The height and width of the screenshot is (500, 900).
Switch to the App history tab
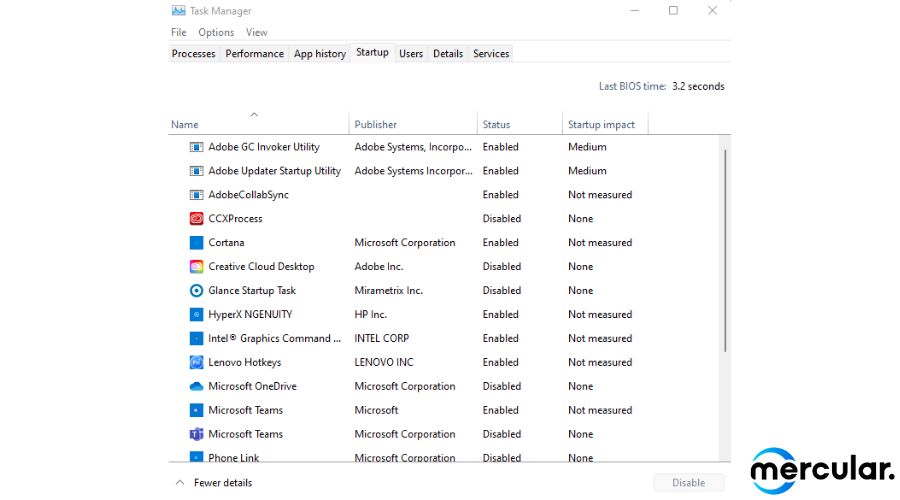click(320, 53)
